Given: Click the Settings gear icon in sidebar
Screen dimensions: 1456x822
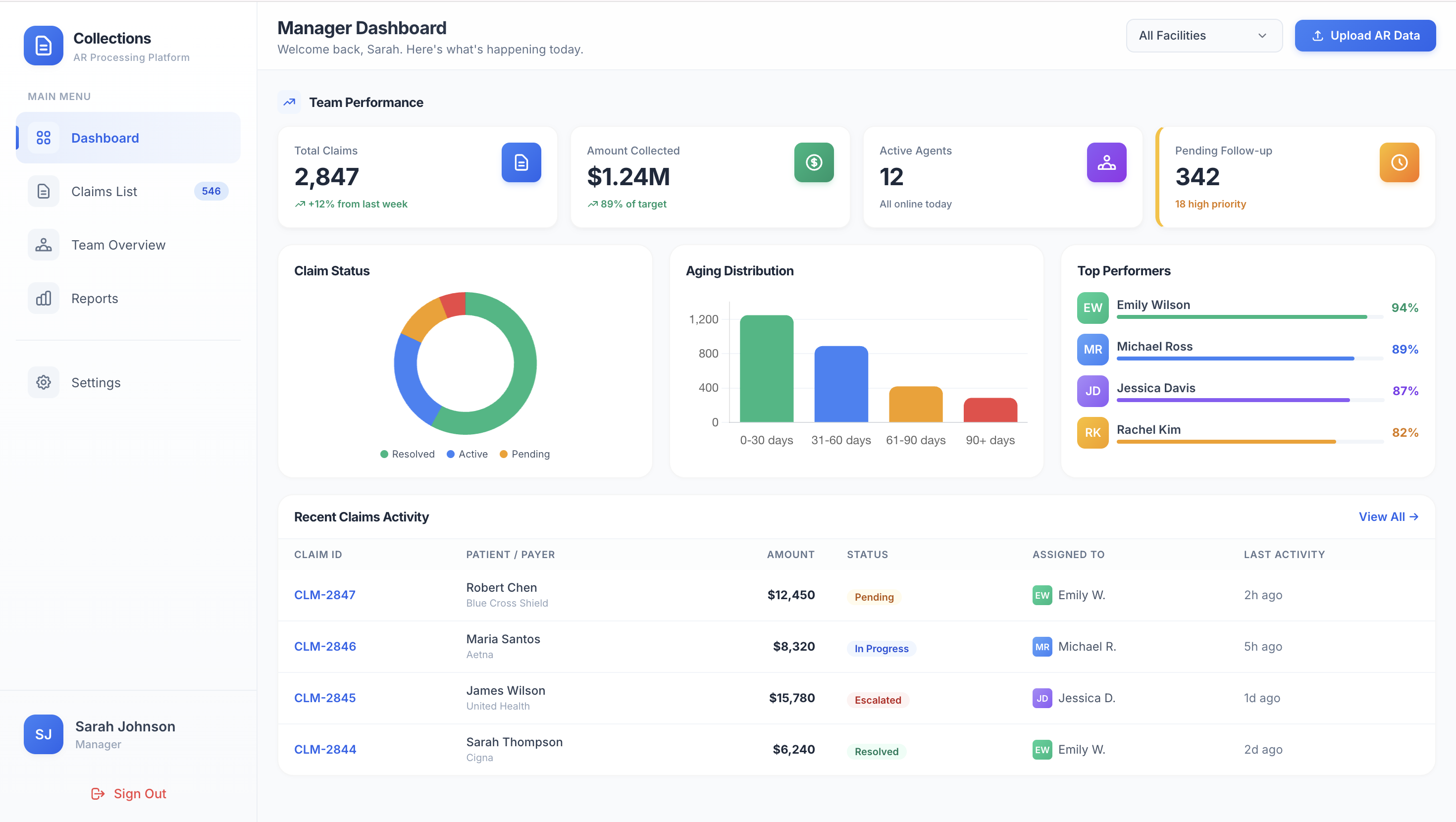Looking at the screenshot, I should pos(44,383).
